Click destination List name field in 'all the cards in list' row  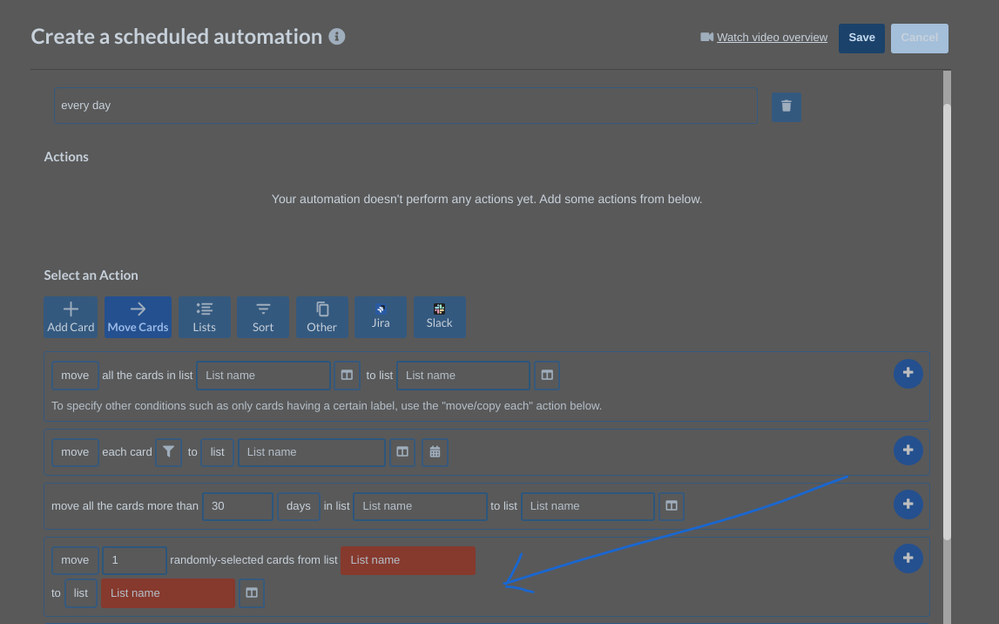[463, 375]
